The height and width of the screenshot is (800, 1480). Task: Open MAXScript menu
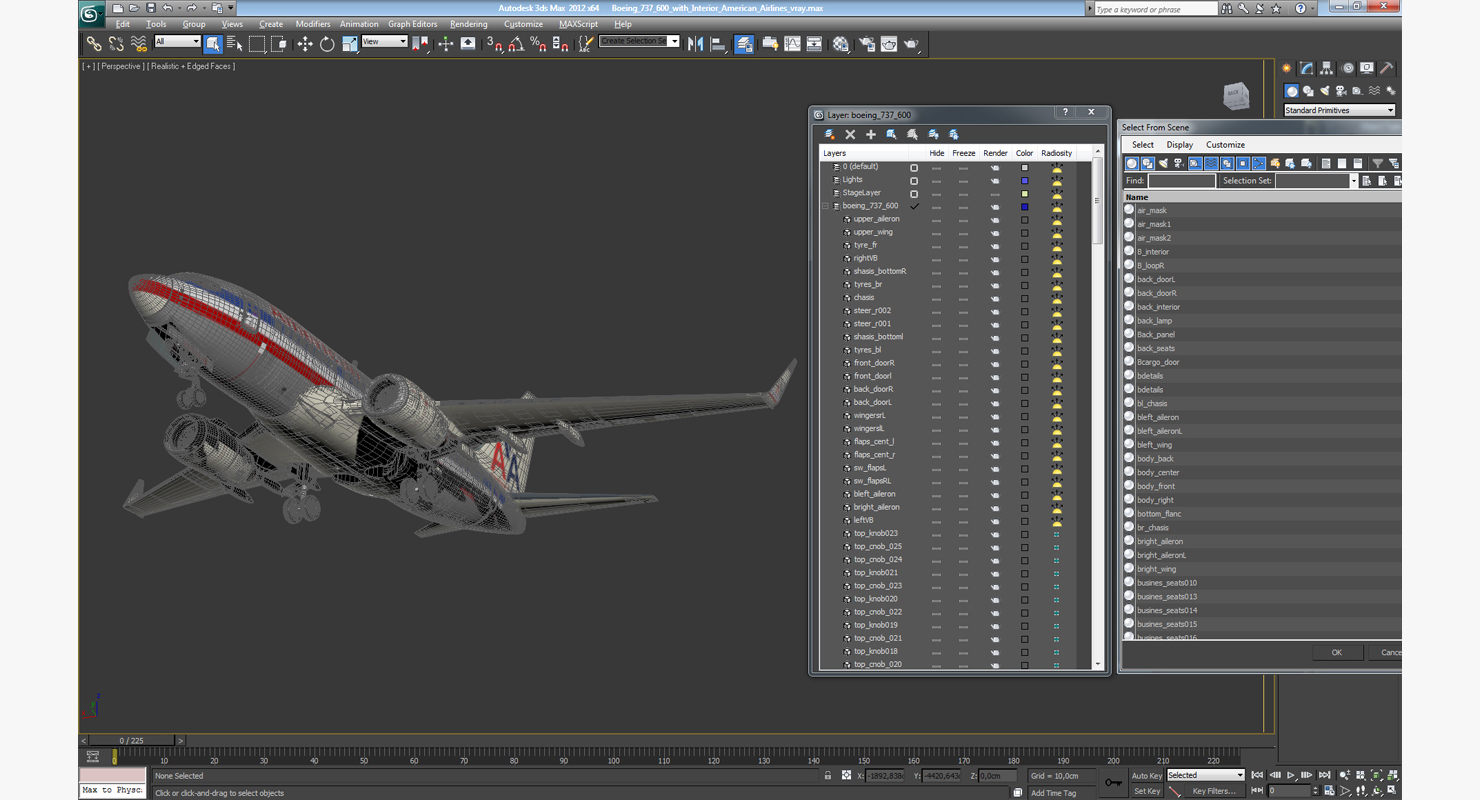578,24
